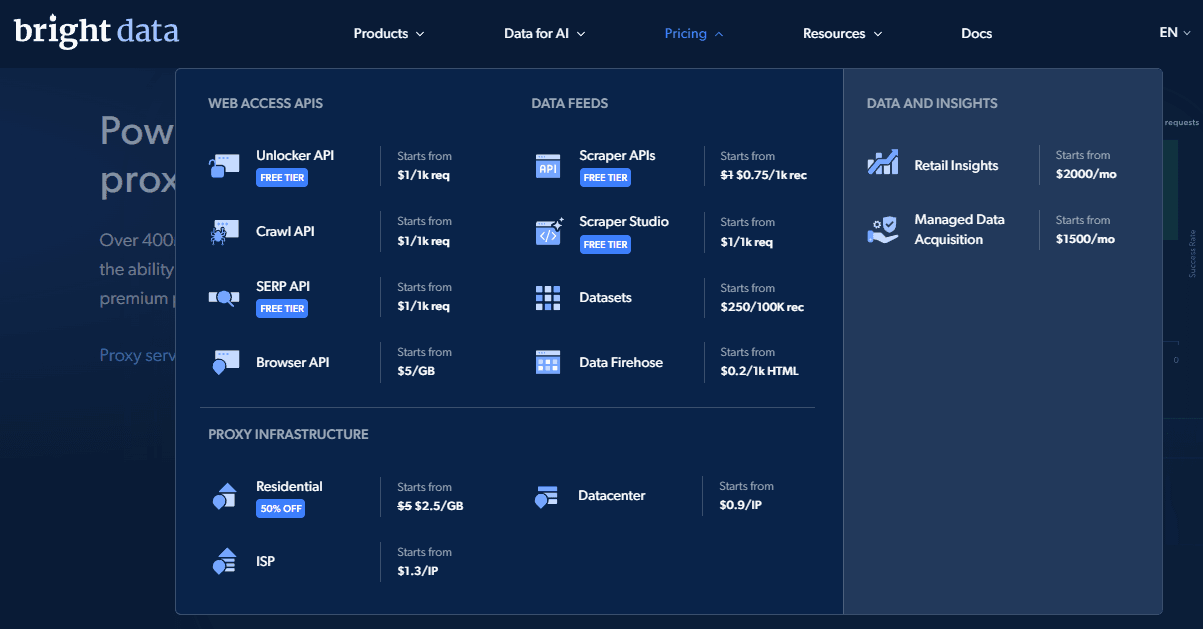
Task: Select the Scraper Studio code icon
Action: tap(549, 232)
